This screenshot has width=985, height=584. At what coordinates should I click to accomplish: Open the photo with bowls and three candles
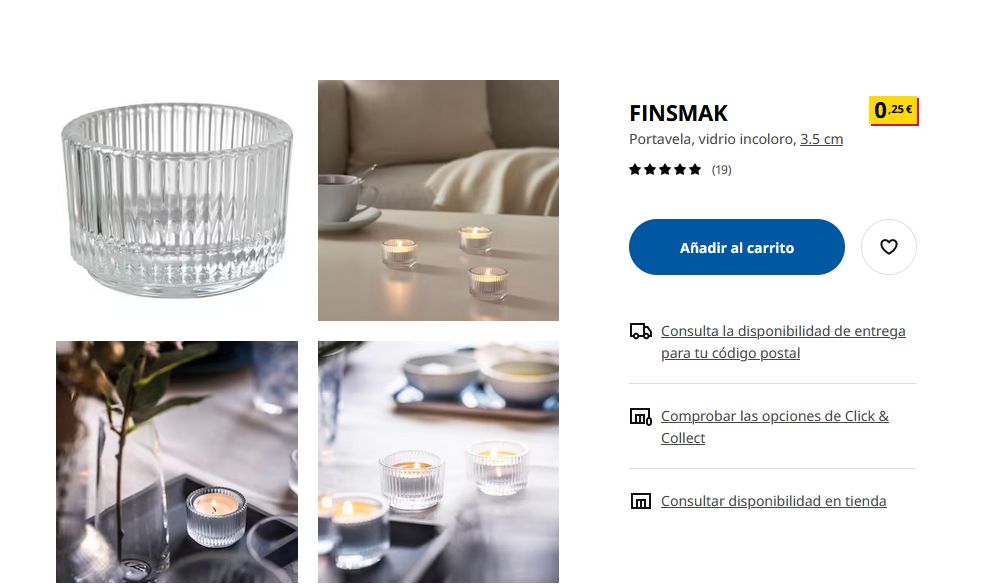pyautogui.click(x=438, y=462)
